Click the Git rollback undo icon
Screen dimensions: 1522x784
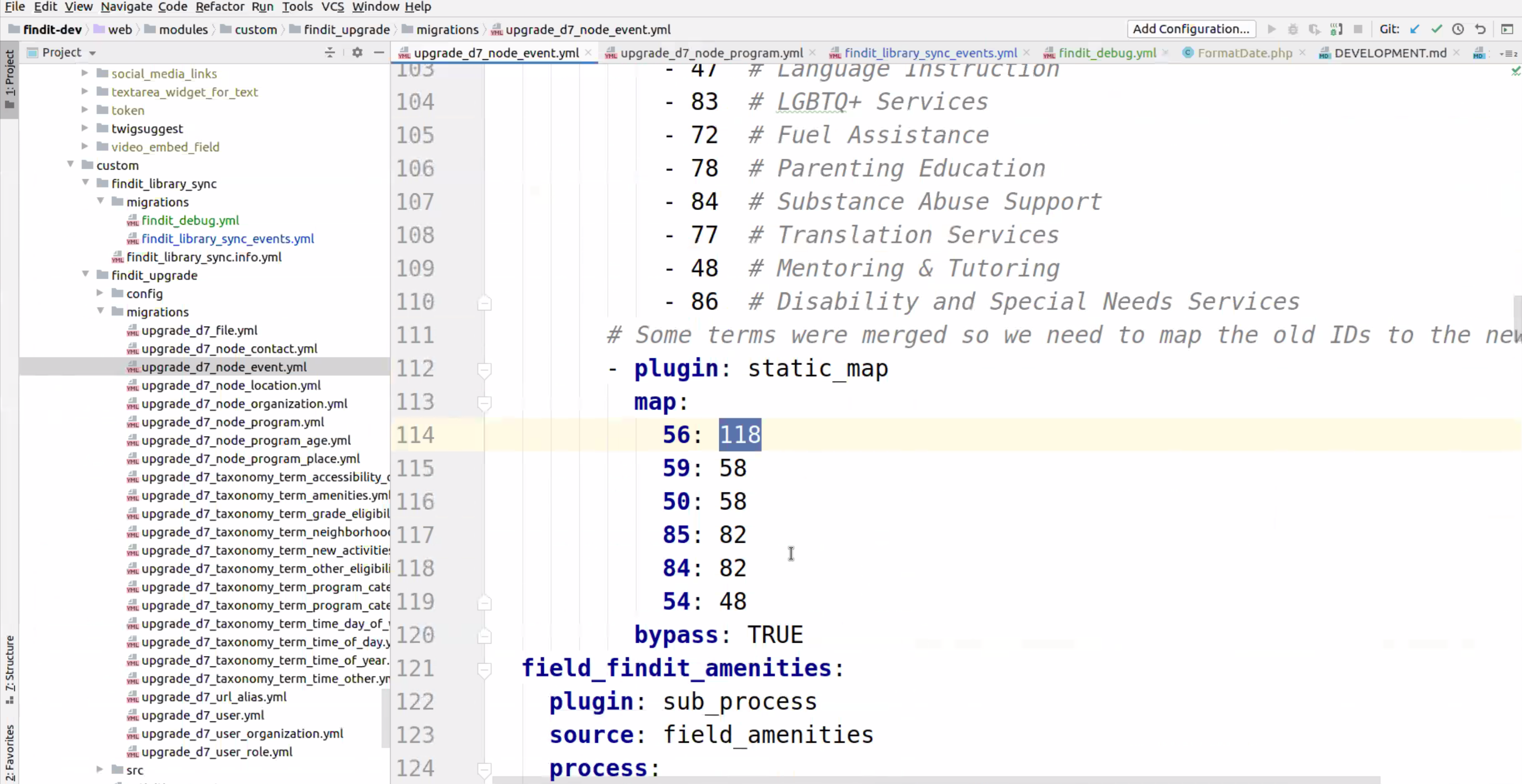(1480, 29)
